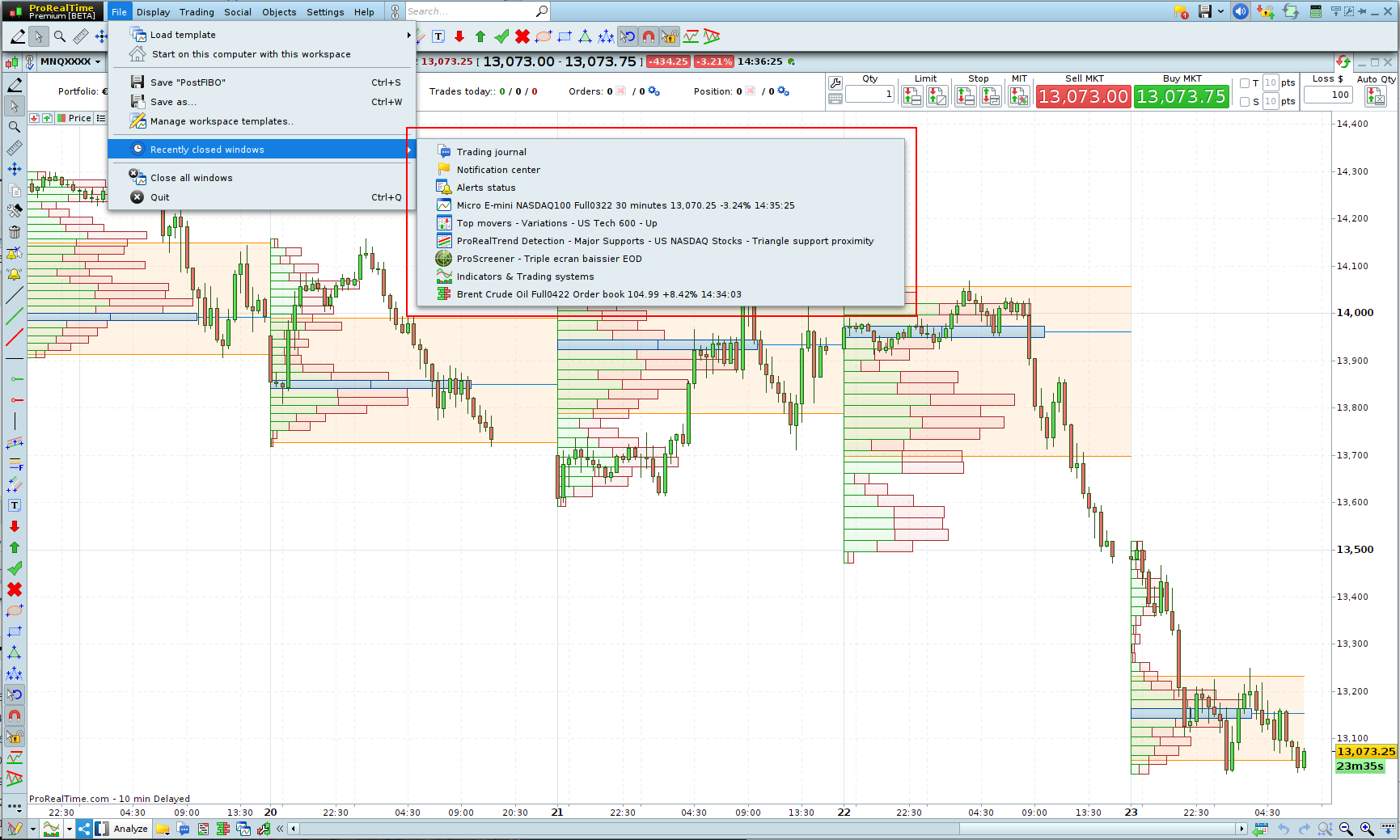The width and height of the screenshot is (1400, 840).
Task: Open the Settings menu
Action: (x=325, y=12)
